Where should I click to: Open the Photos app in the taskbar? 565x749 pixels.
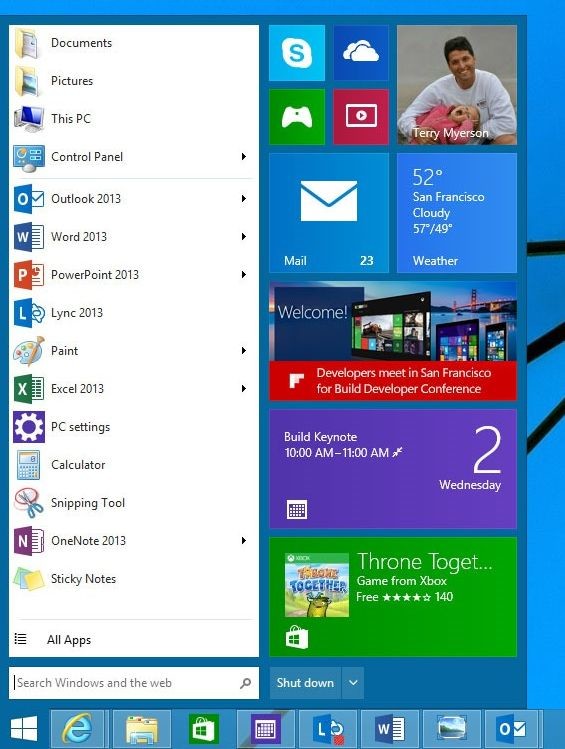(x=452, y=729)
